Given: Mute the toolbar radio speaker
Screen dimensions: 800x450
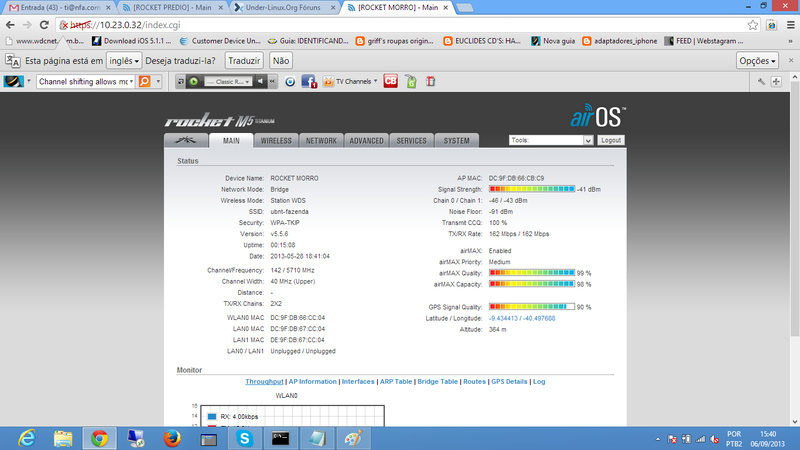Looking at the screenshot, I should click(x=260, y=82).
